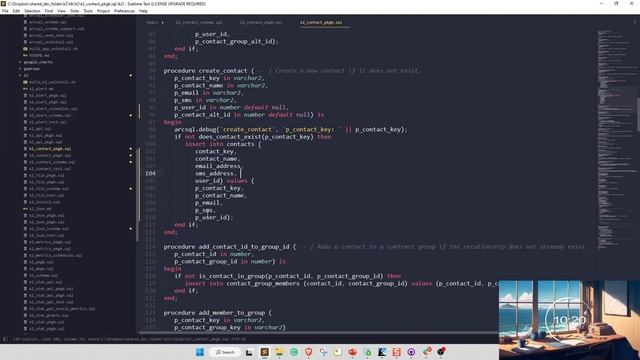Open the Preferences menu
The height and width of the screenshot is (360, 640).
pyautogui.click(x=124, y=11)
